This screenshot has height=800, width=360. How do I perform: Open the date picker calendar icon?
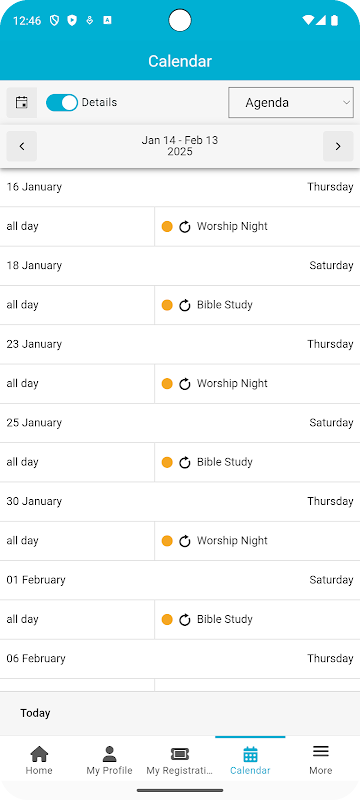[21, 103]
